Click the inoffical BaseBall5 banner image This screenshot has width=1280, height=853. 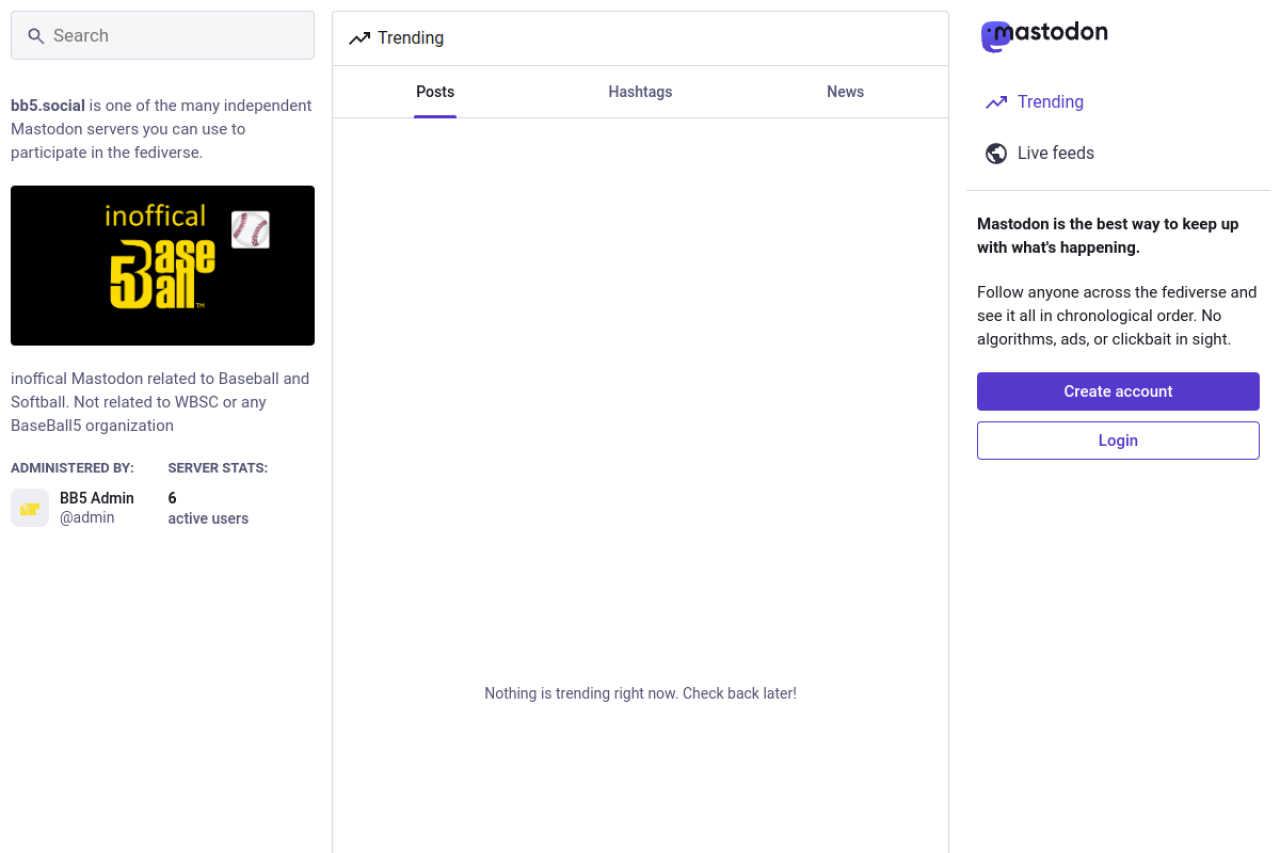tap(163, 266)
